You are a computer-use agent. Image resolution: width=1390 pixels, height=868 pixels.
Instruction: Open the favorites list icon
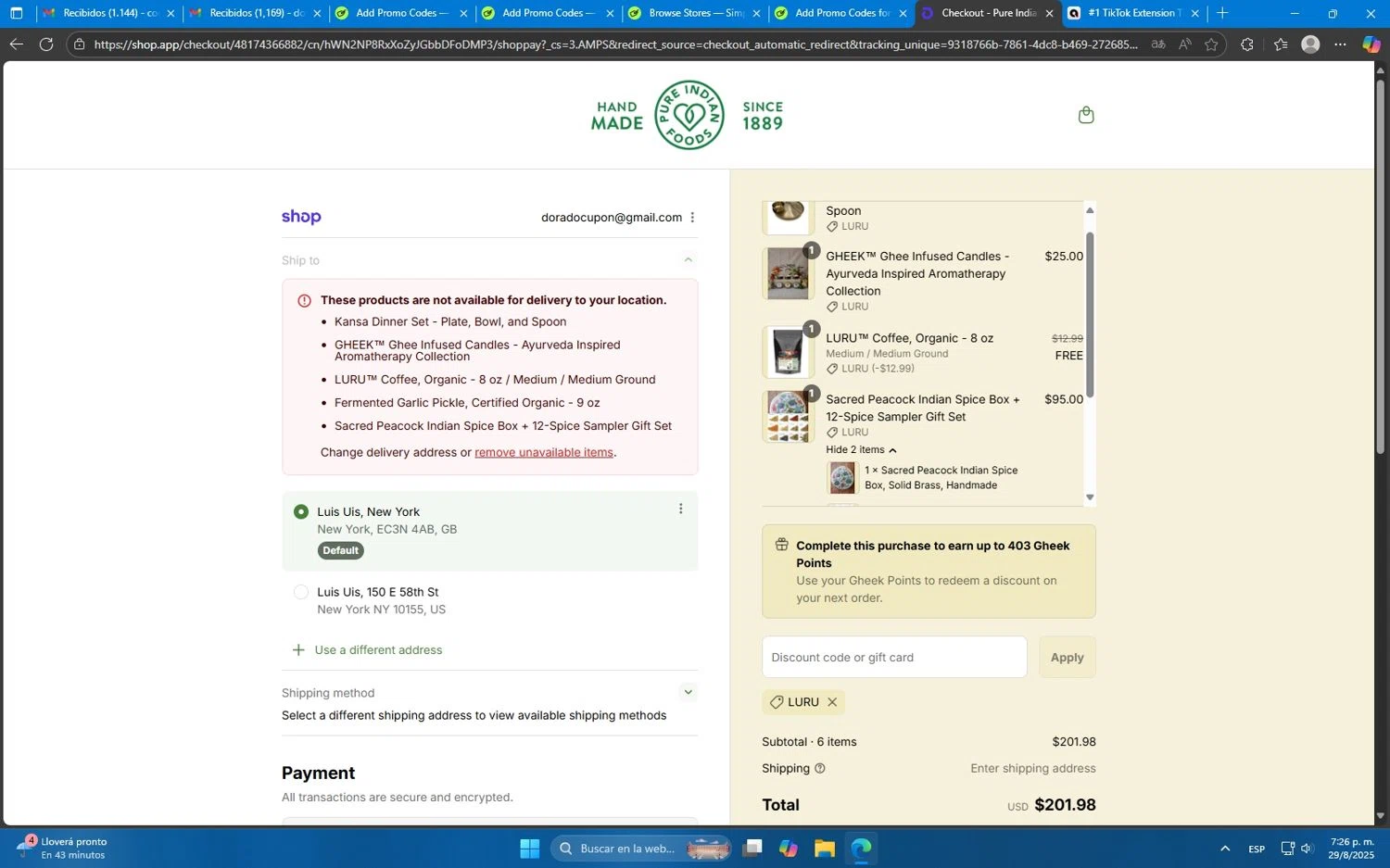pos(1281,44)
